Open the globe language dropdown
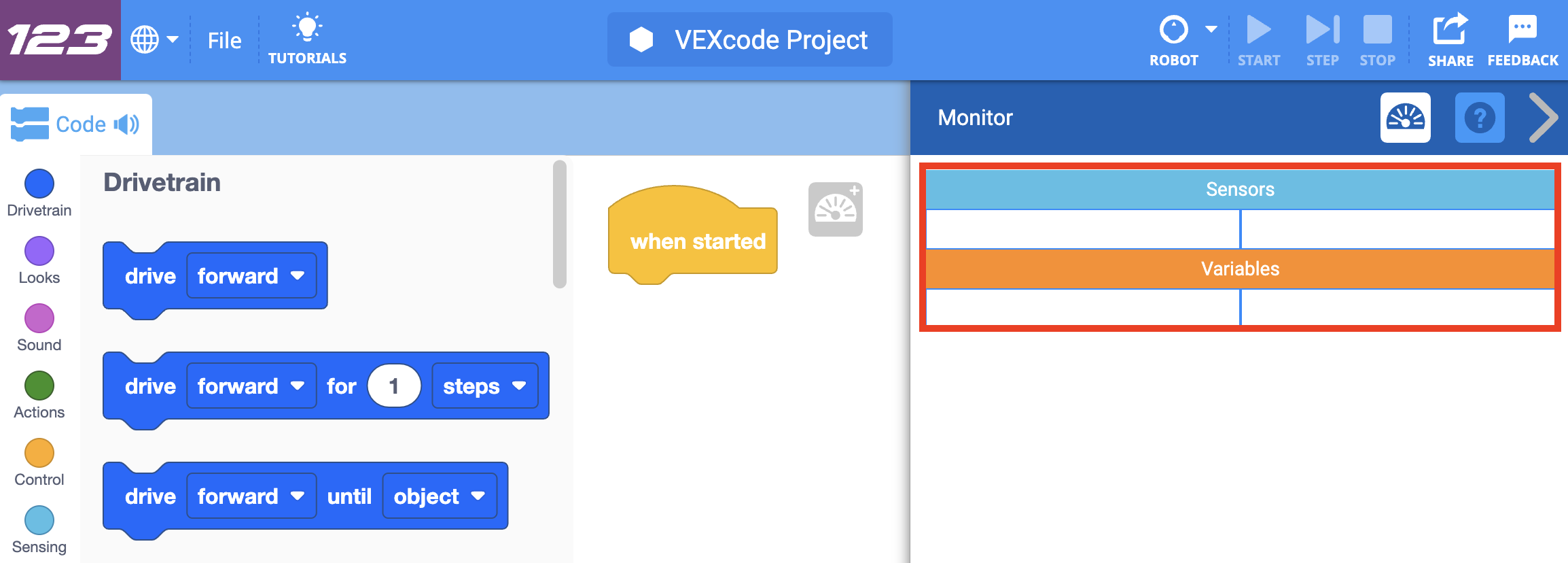This screenshot has height=563, width=1568. tap(154, 39)
